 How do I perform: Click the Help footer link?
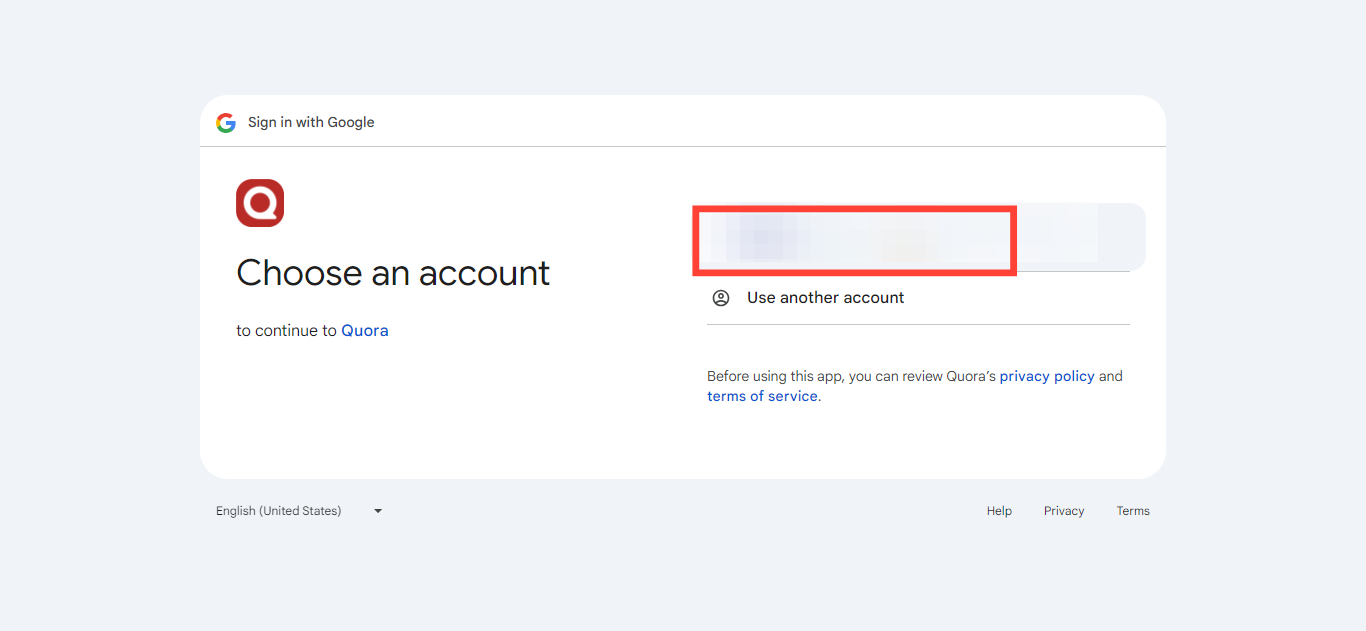coord(999,511)
